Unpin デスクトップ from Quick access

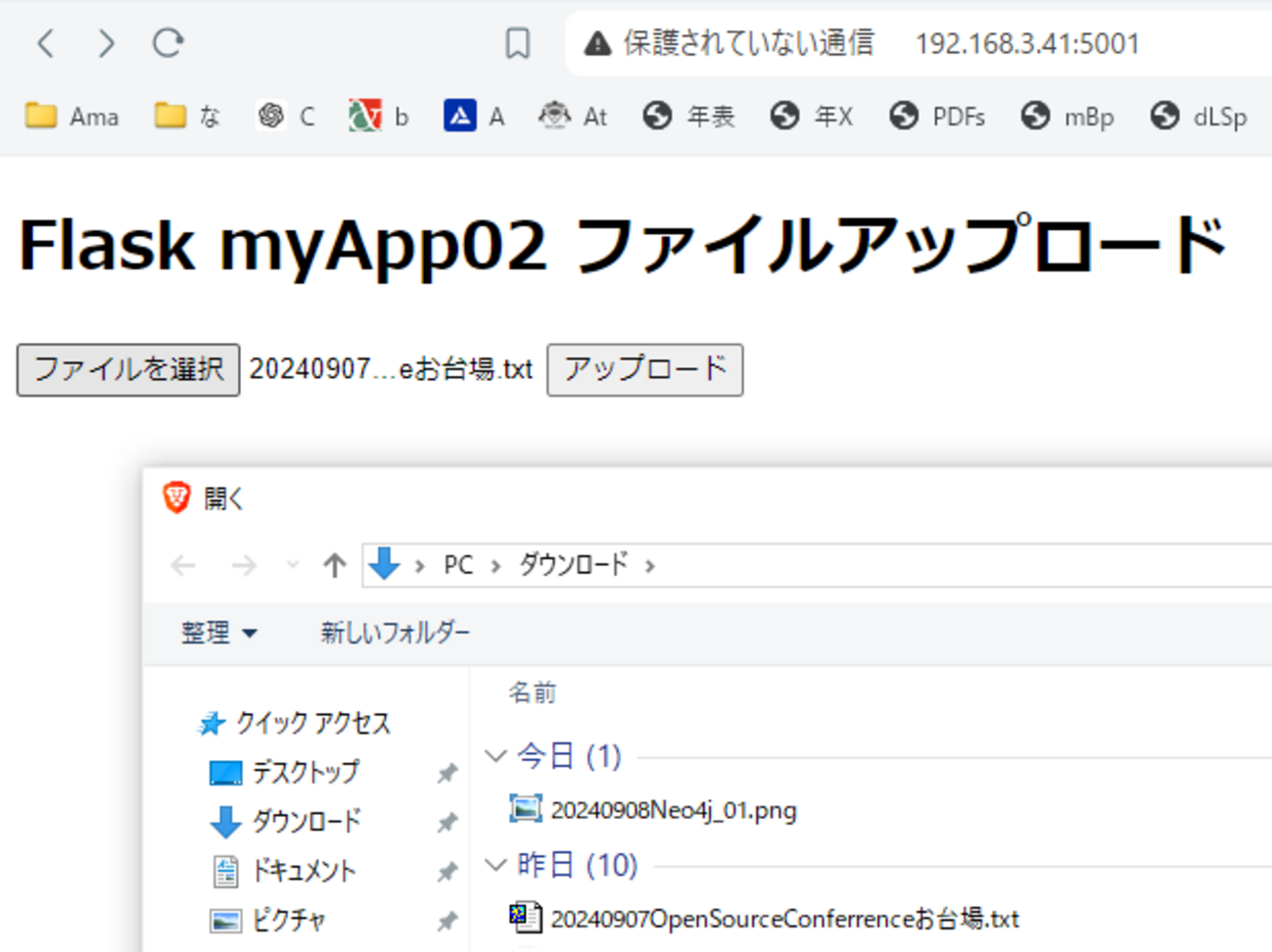click(447, 773)
